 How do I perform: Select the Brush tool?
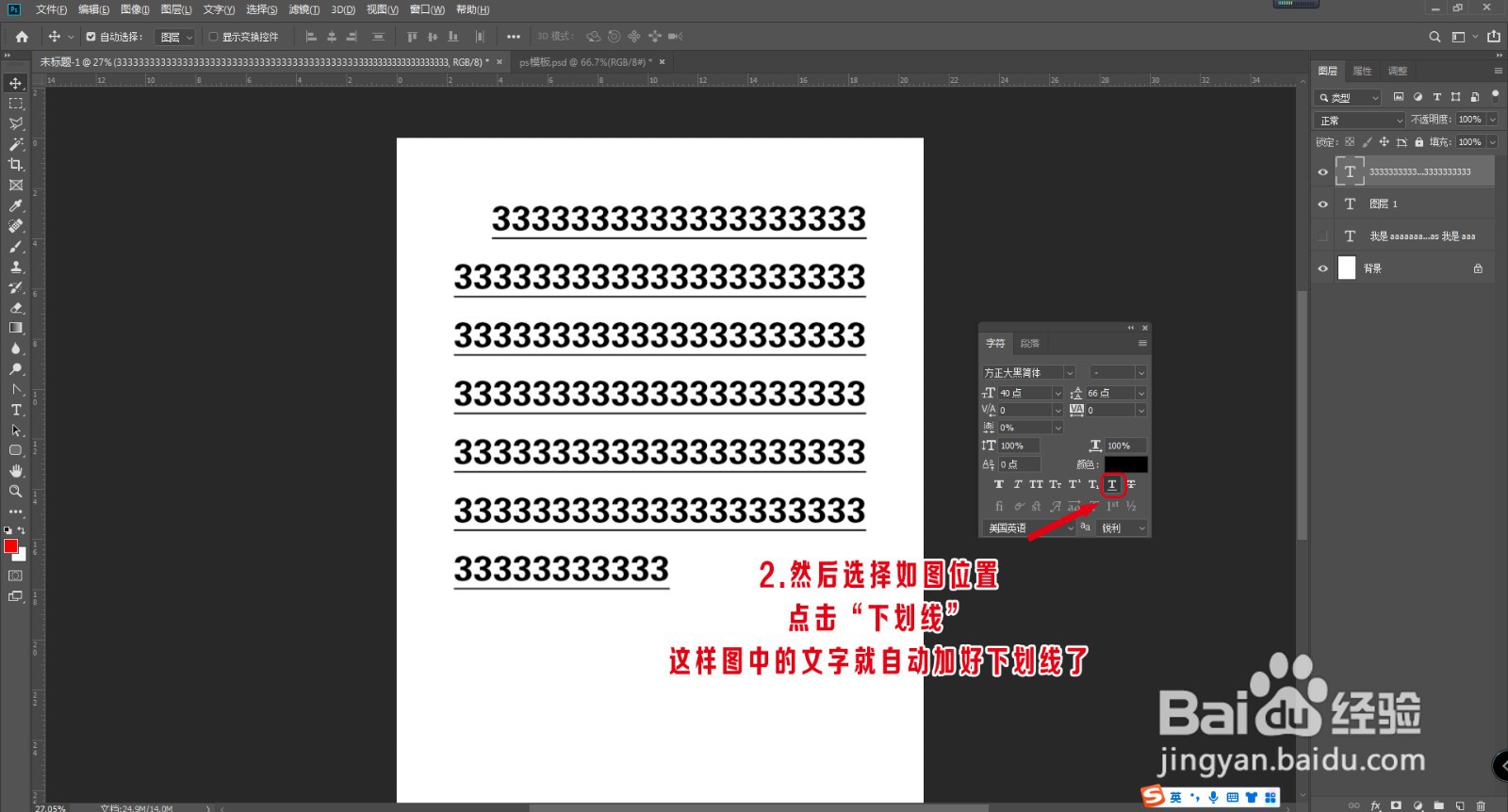pos(16,247)
